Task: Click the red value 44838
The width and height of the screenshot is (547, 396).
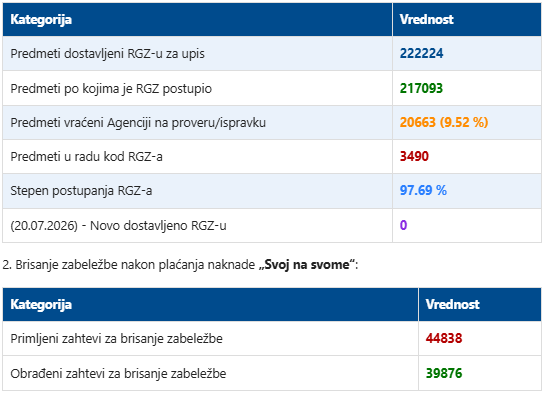Action: pos(444,338)
